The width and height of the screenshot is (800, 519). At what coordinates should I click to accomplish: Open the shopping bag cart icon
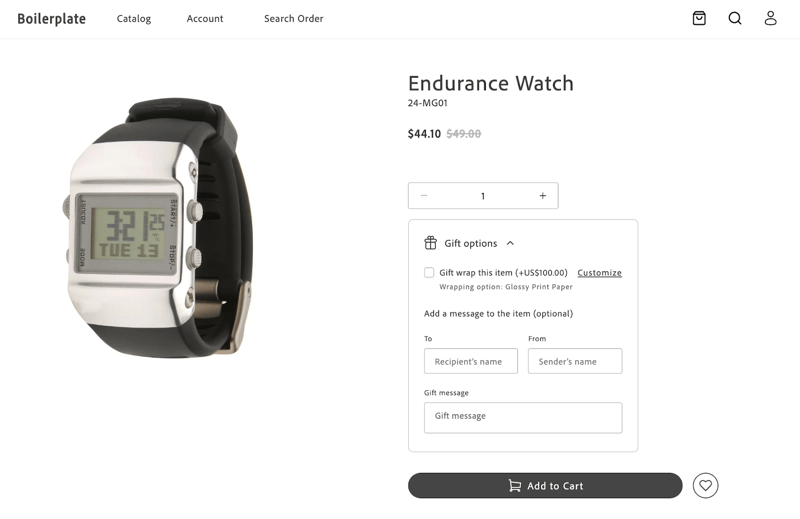click(699, 18)
